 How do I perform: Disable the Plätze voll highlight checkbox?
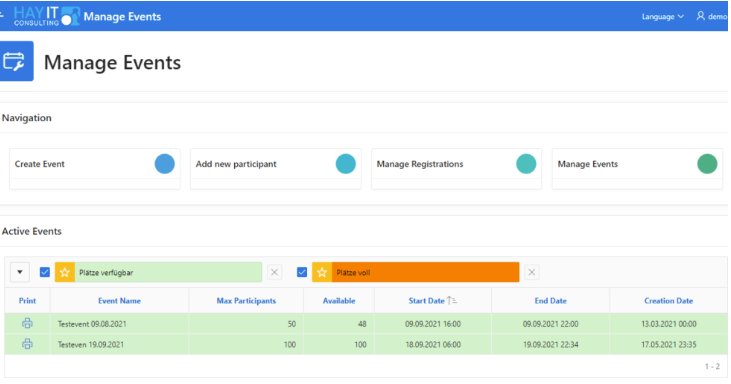pyautogui.click(x=302, y=272)
